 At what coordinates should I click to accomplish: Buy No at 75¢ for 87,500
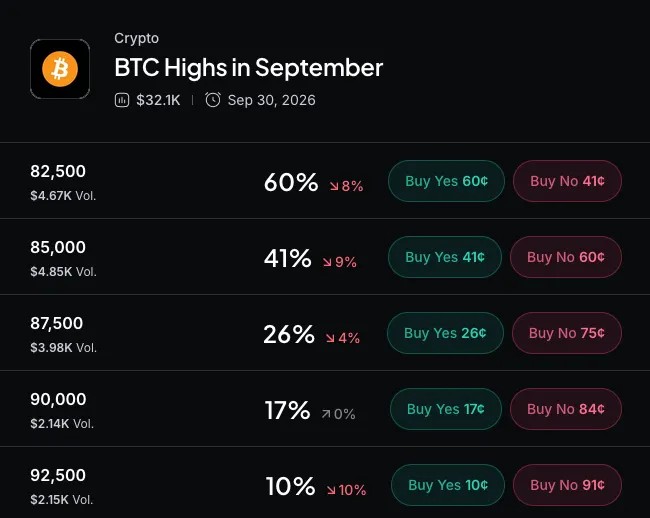coord(567,333)
